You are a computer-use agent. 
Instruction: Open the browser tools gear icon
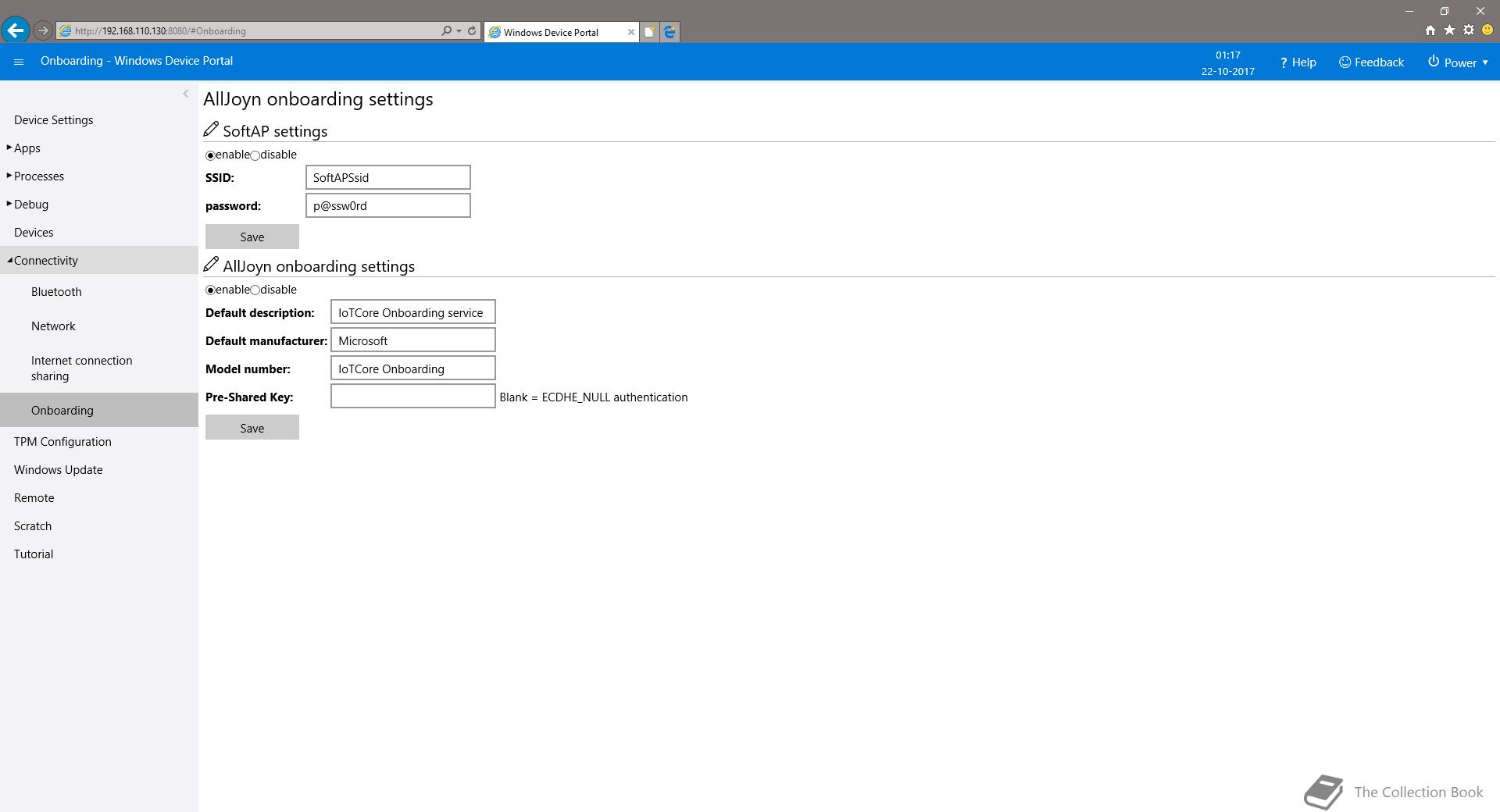(x=1469, y=30)
